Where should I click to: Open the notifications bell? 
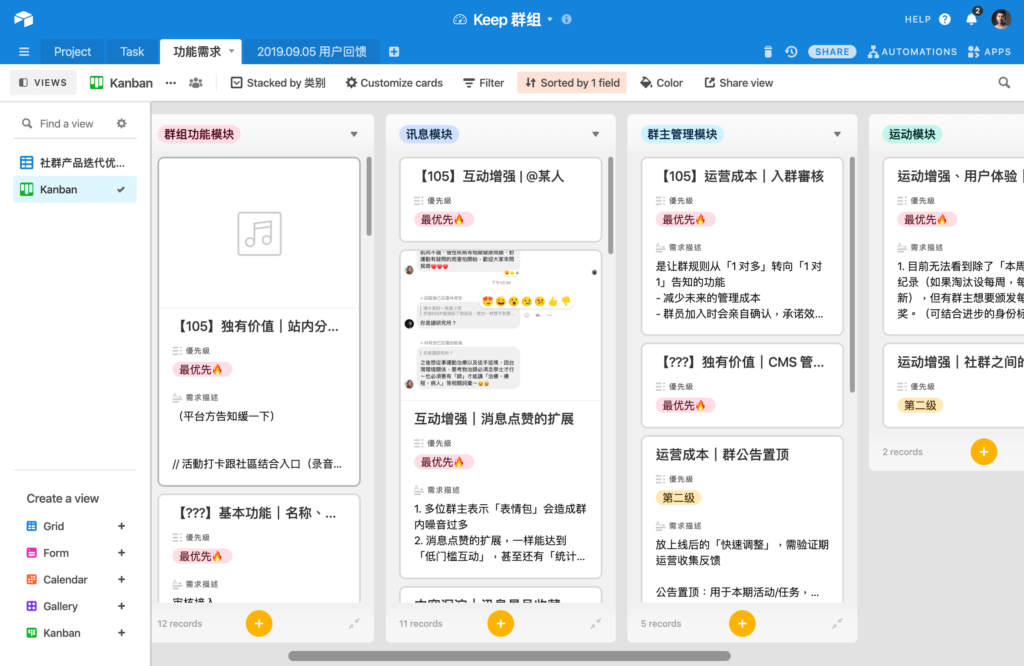click(971, 19)
